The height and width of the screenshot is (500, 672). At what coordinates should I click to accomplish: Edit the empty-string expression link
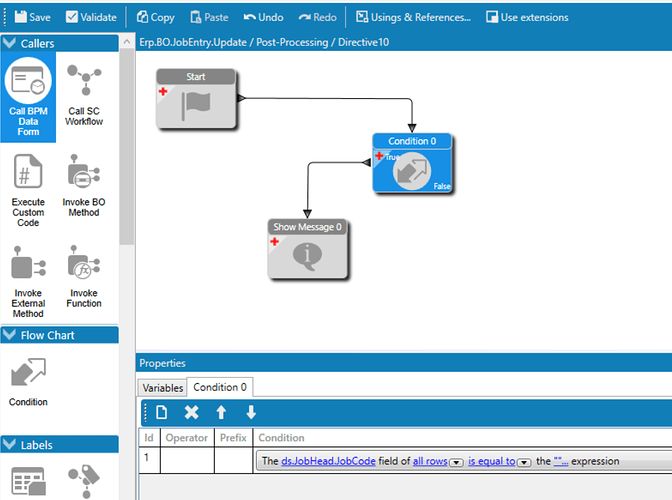click(561, 461)
